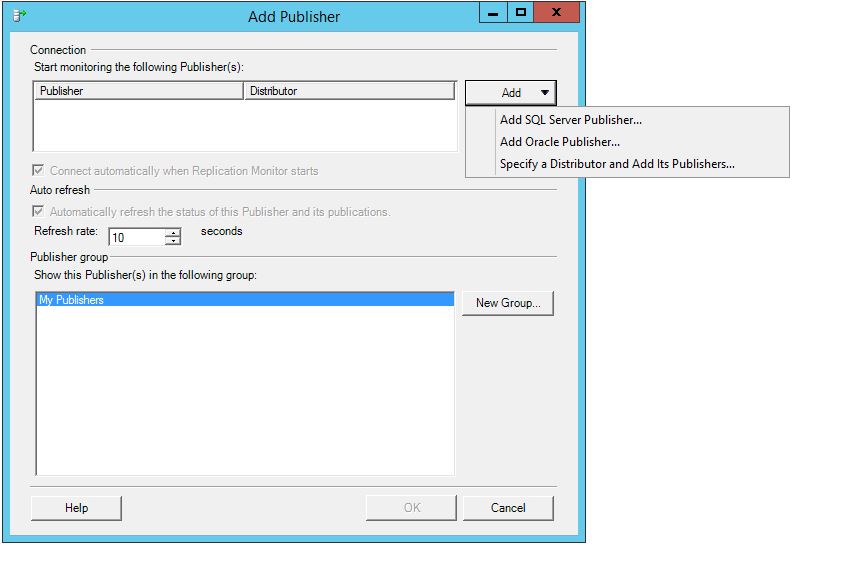Increase refresh rate with up arrow

pyautogui.click(x=173, y=233)
